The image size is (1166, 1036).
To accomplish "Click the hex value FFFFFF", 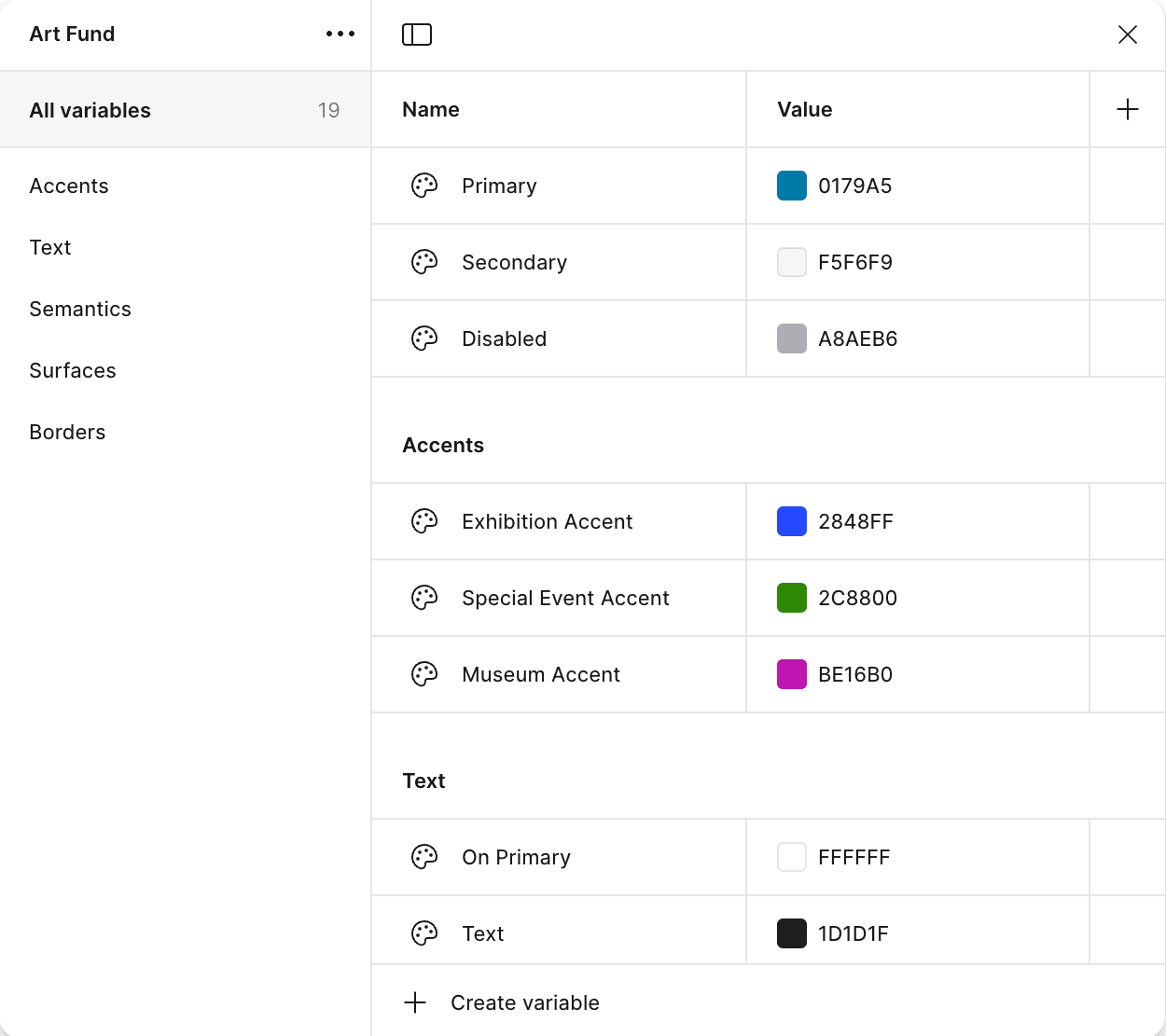I will [854, 857].
